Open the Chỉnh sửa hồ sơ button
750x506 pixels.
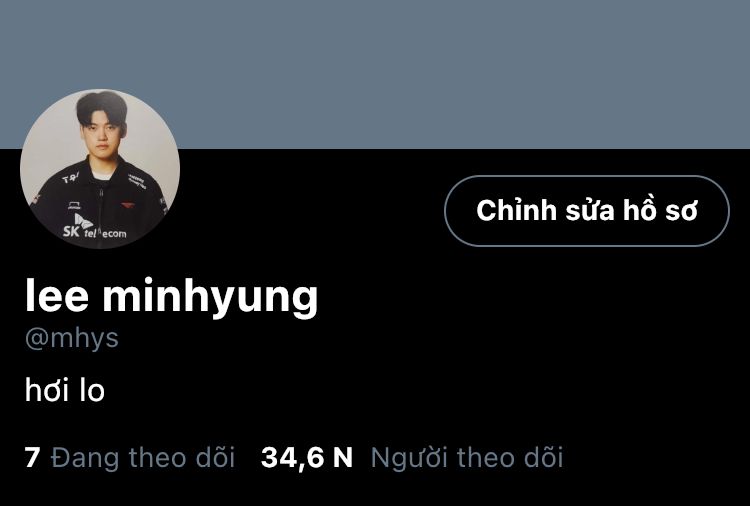[x=587, y=211]
